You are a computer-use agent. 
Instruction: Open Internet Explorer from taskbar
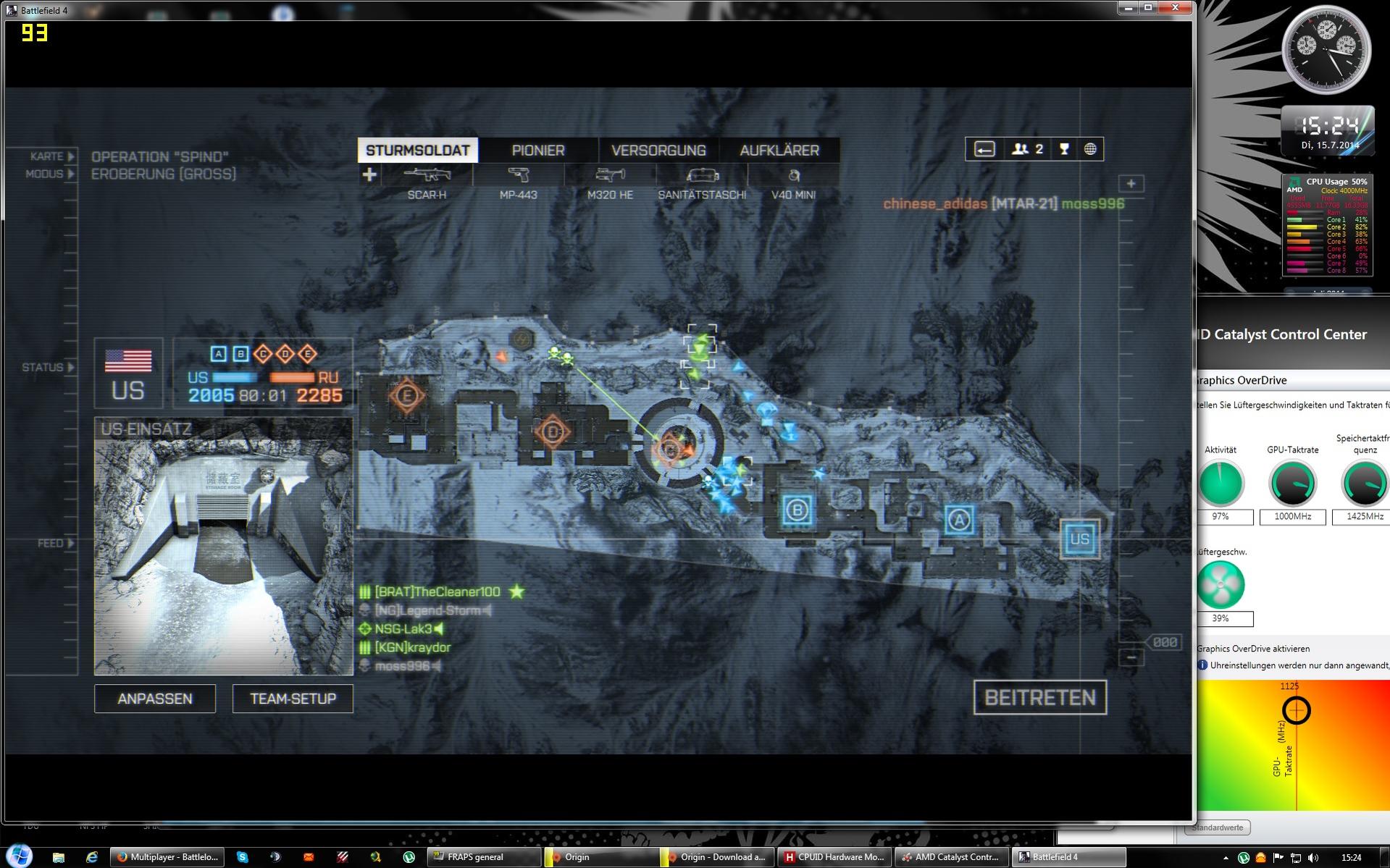pyautogui.click(x=92, y=857)
